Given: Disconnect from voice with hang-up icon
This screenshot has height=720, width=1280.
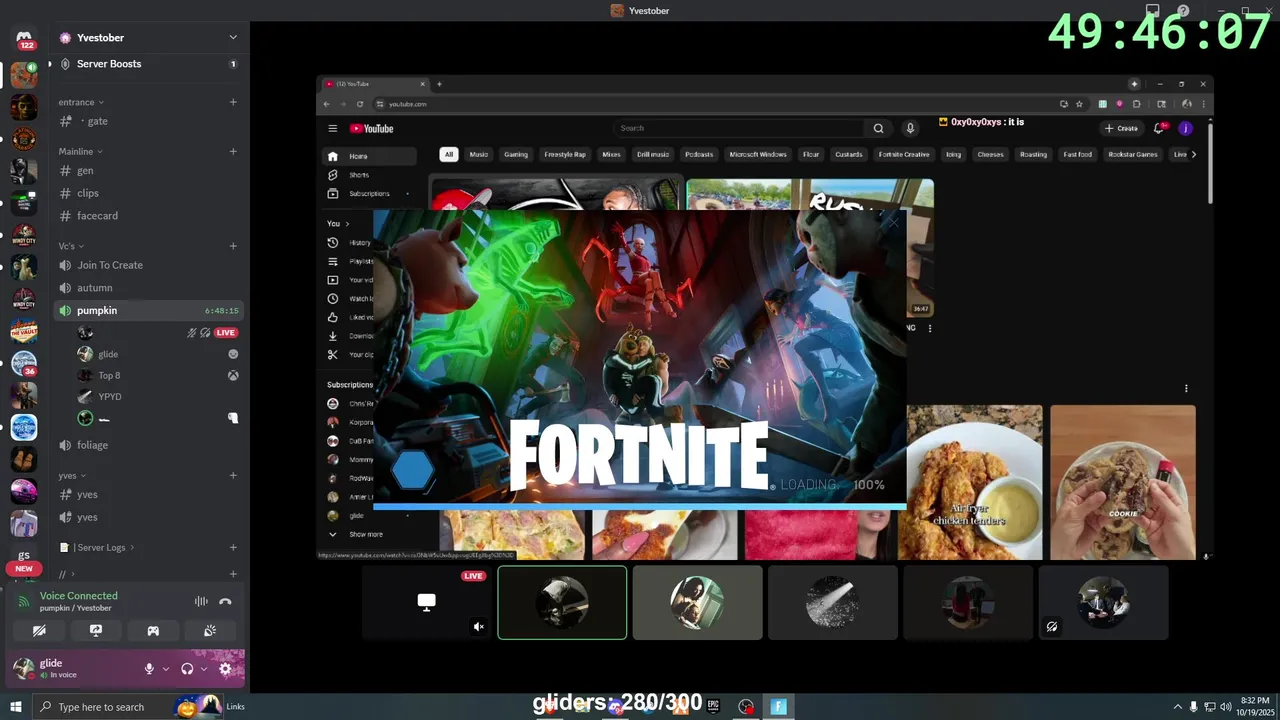Looking at the screenshot, I should click(225, 601).
